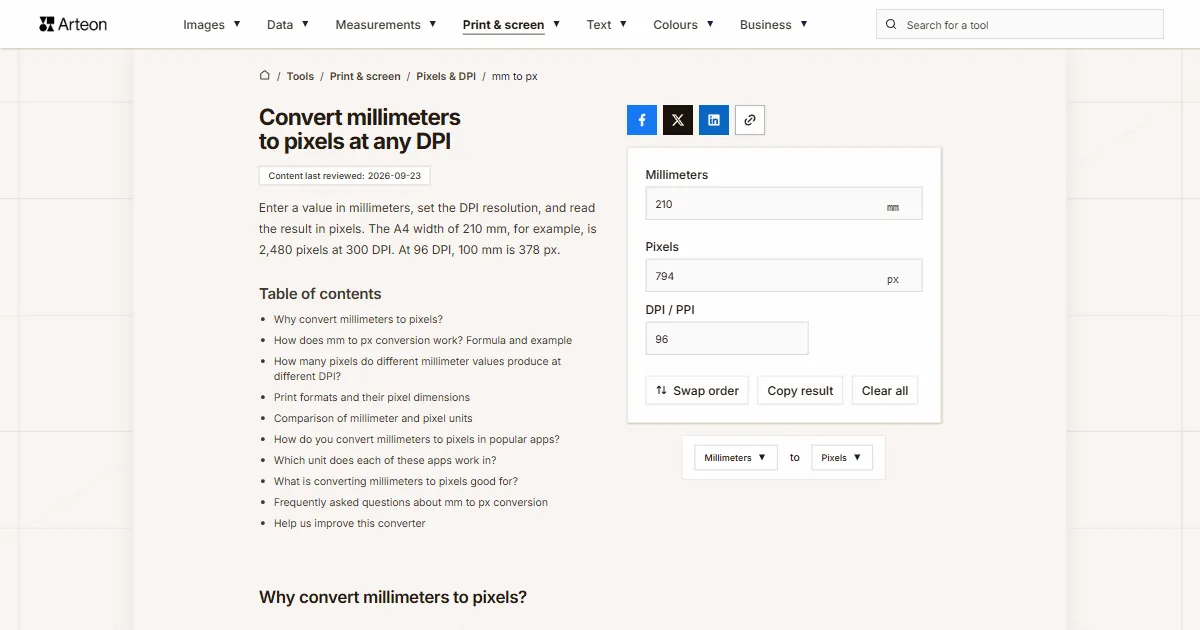The height and width of the screenshot is (630, 1200).
Task: Jump to Why convert millimeters to pixels?
Action: (x=358, y=320)
